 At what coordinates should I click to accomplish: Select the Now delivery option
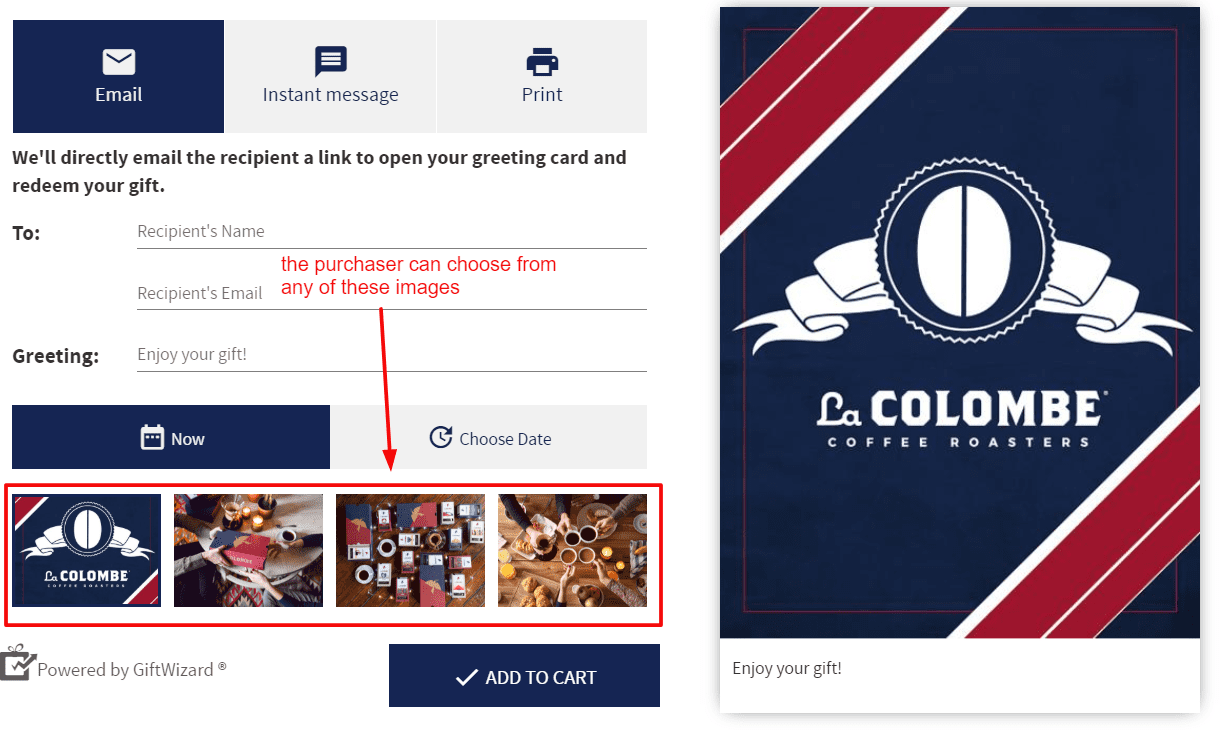click(x=171, y=437)
